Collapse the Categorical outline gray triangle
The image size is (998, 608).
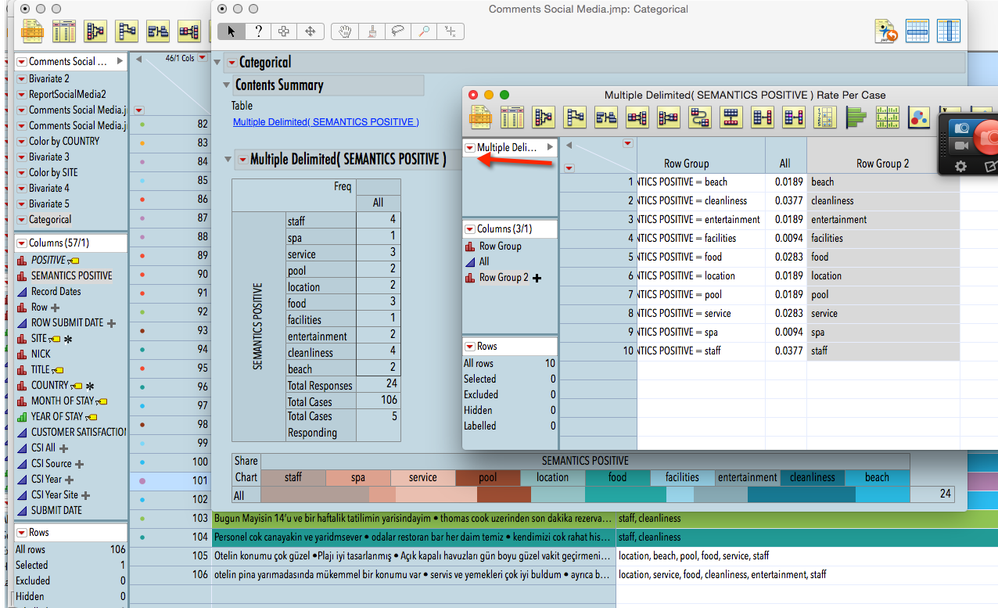(x=217, y=62)
